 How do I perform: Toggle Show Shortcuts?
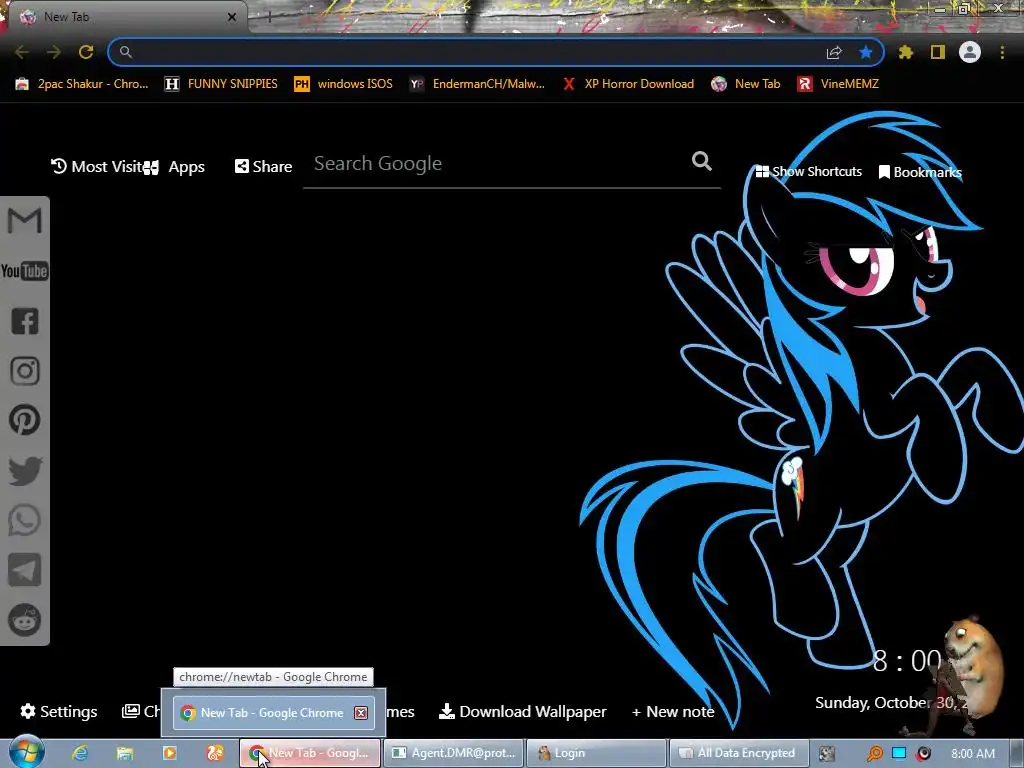click(x=808, y=171)
